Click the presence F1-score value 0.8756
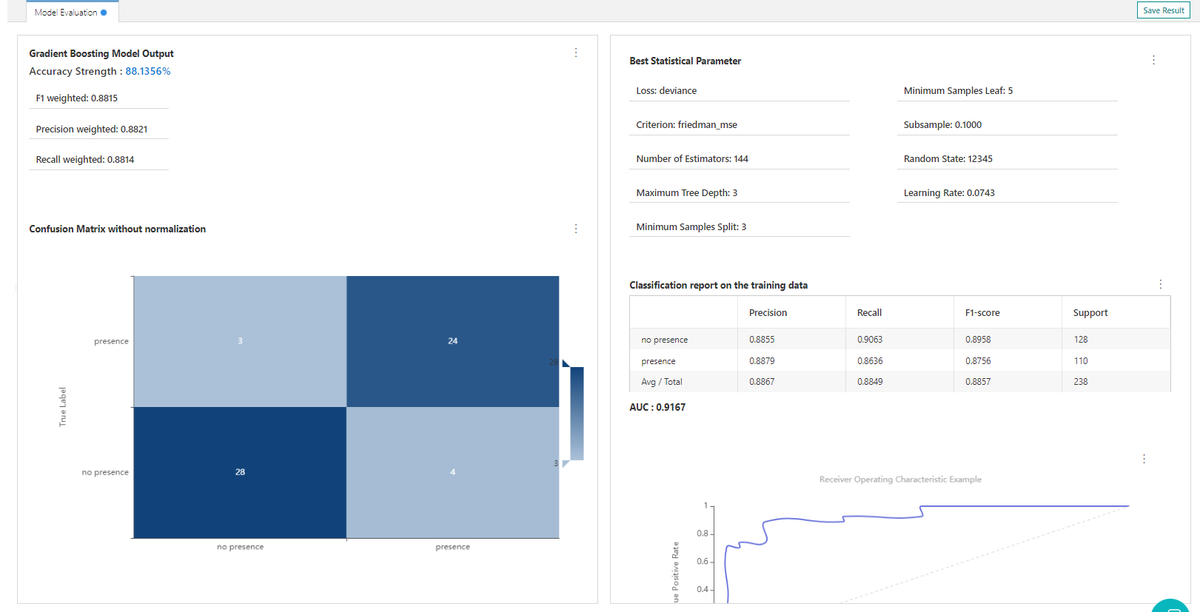Viewport: 1200px width, 612px height. tap(977, 361)
